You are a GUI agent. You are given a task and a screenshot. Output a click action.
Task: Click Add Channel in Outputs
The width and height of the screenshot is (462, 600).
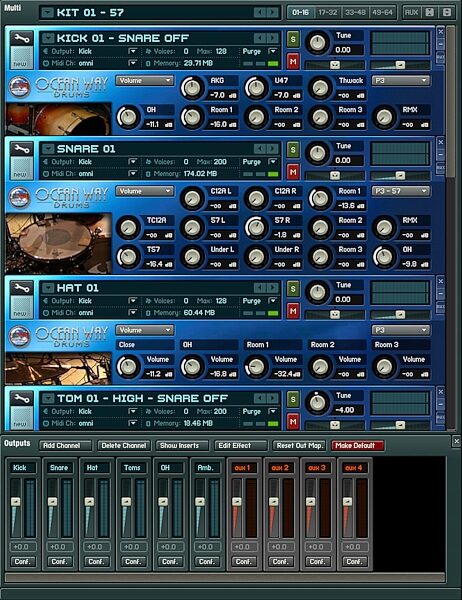tap(65, 446)
